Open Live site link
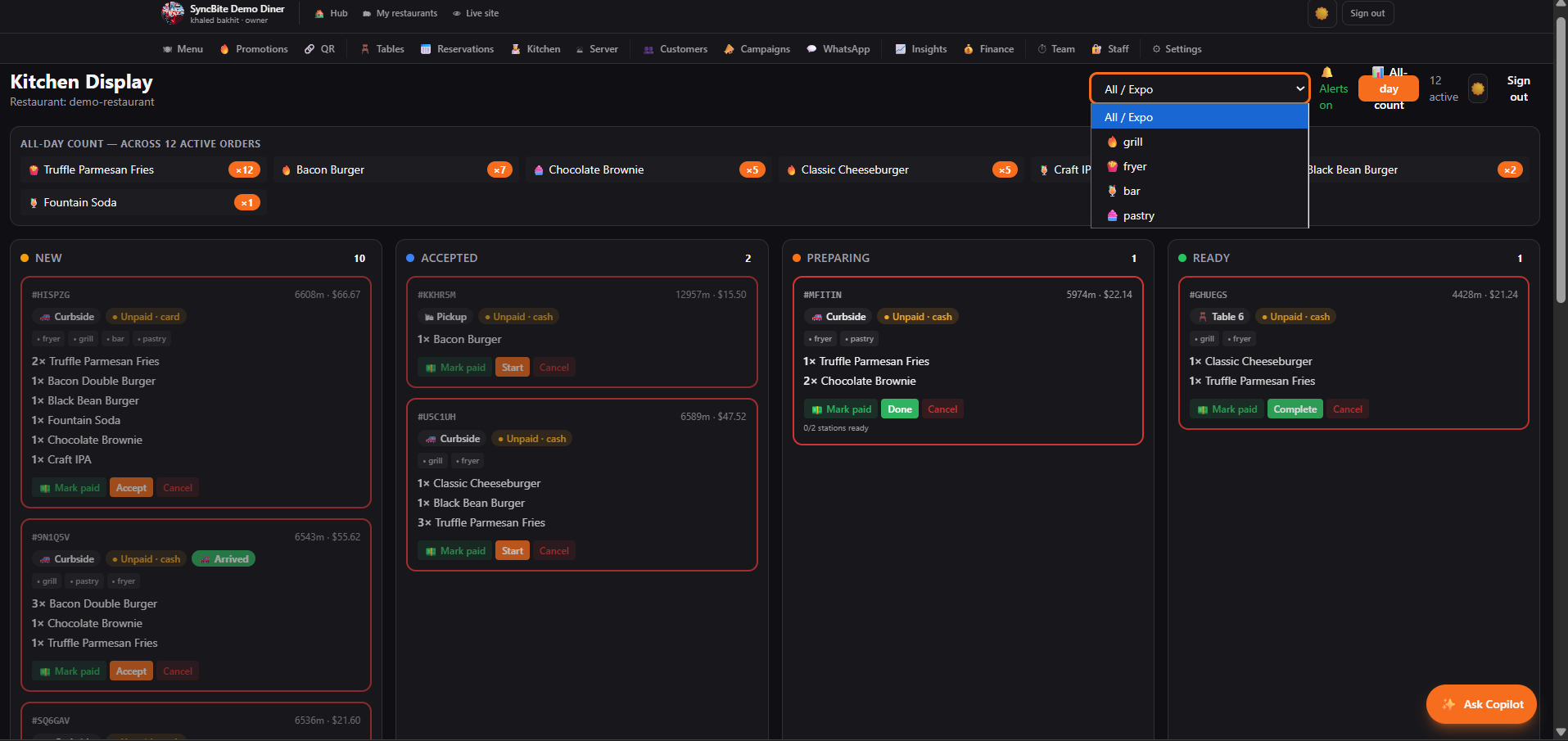This screenshot has width=1568, height=741. pyautogui.click(x=476, y=13)
